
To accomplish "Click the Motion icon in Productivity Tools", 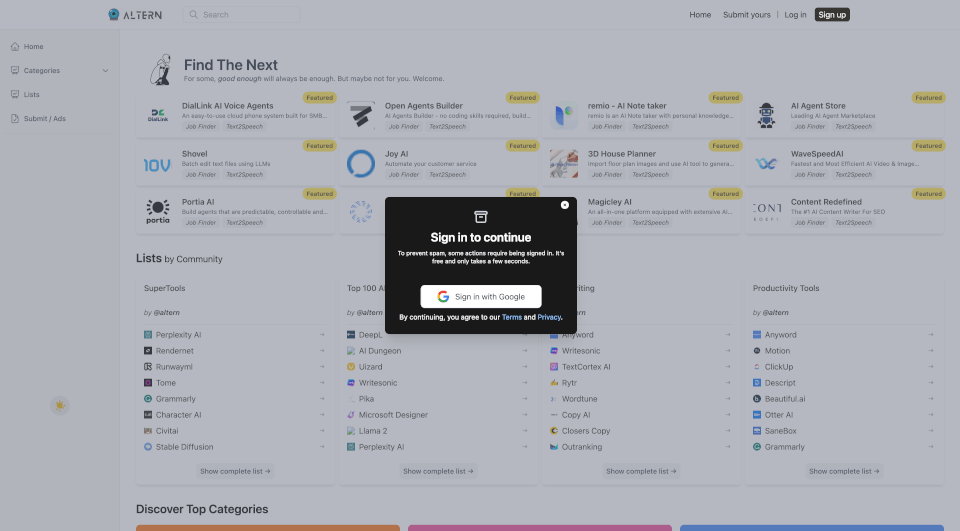I will tap(757, 351).
